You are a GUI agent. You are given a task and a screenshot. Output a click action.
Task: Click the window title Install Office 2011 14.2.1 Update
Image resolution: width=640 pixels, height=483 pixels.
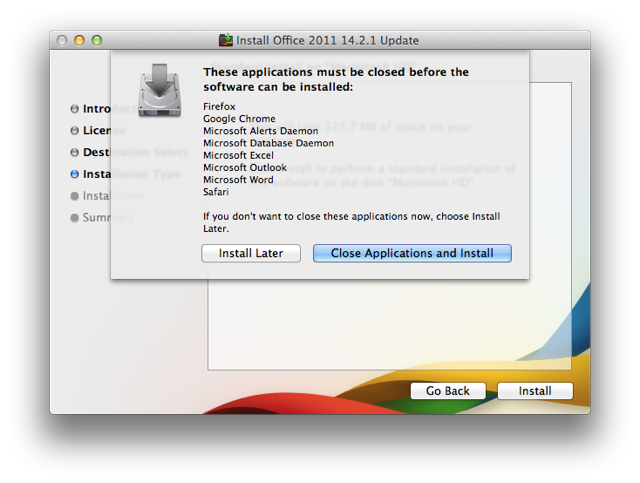[x=327, y=40]
